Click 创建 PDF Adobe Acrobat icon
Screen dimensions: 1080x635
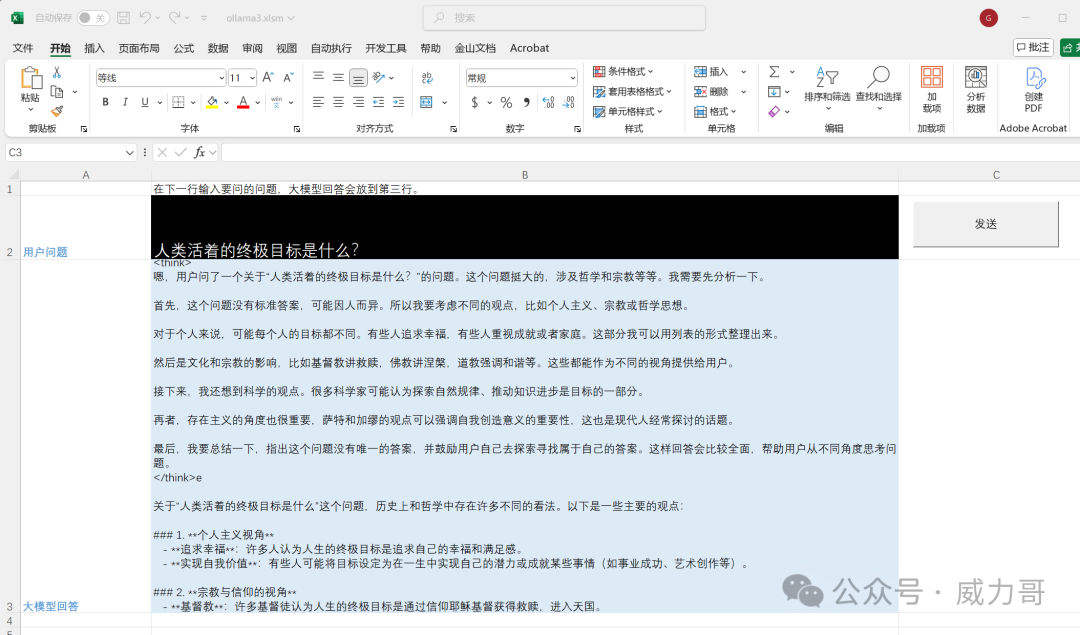point(1033,90)
